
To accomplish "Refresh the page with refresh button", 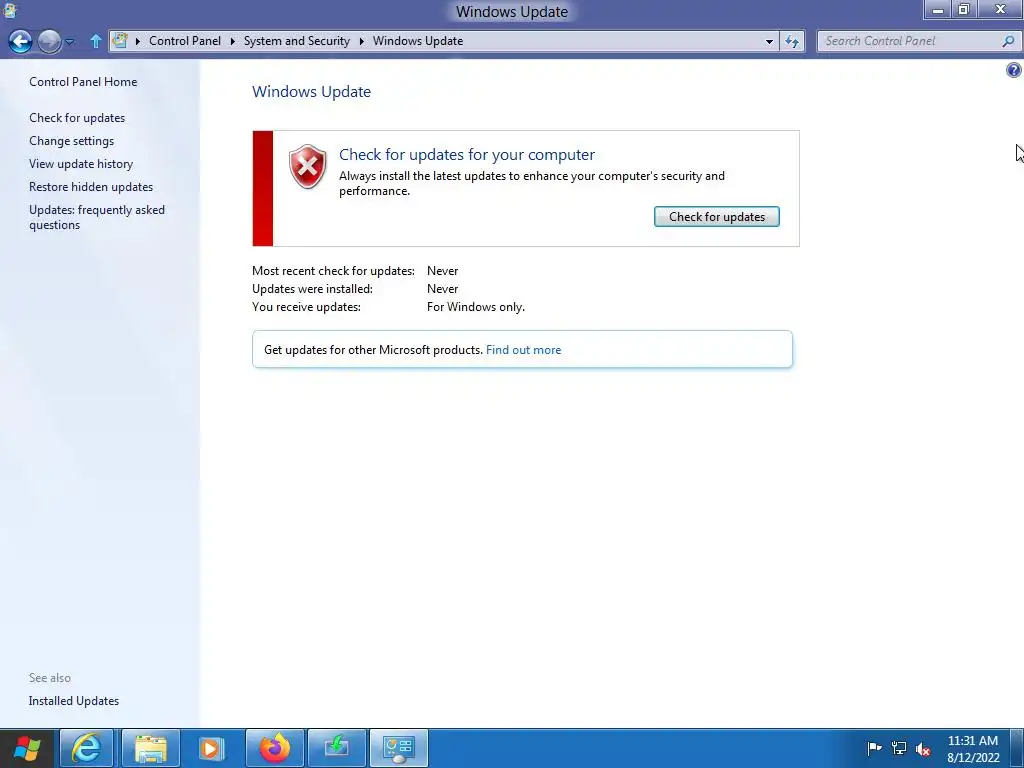I will (x=792, y=41).
